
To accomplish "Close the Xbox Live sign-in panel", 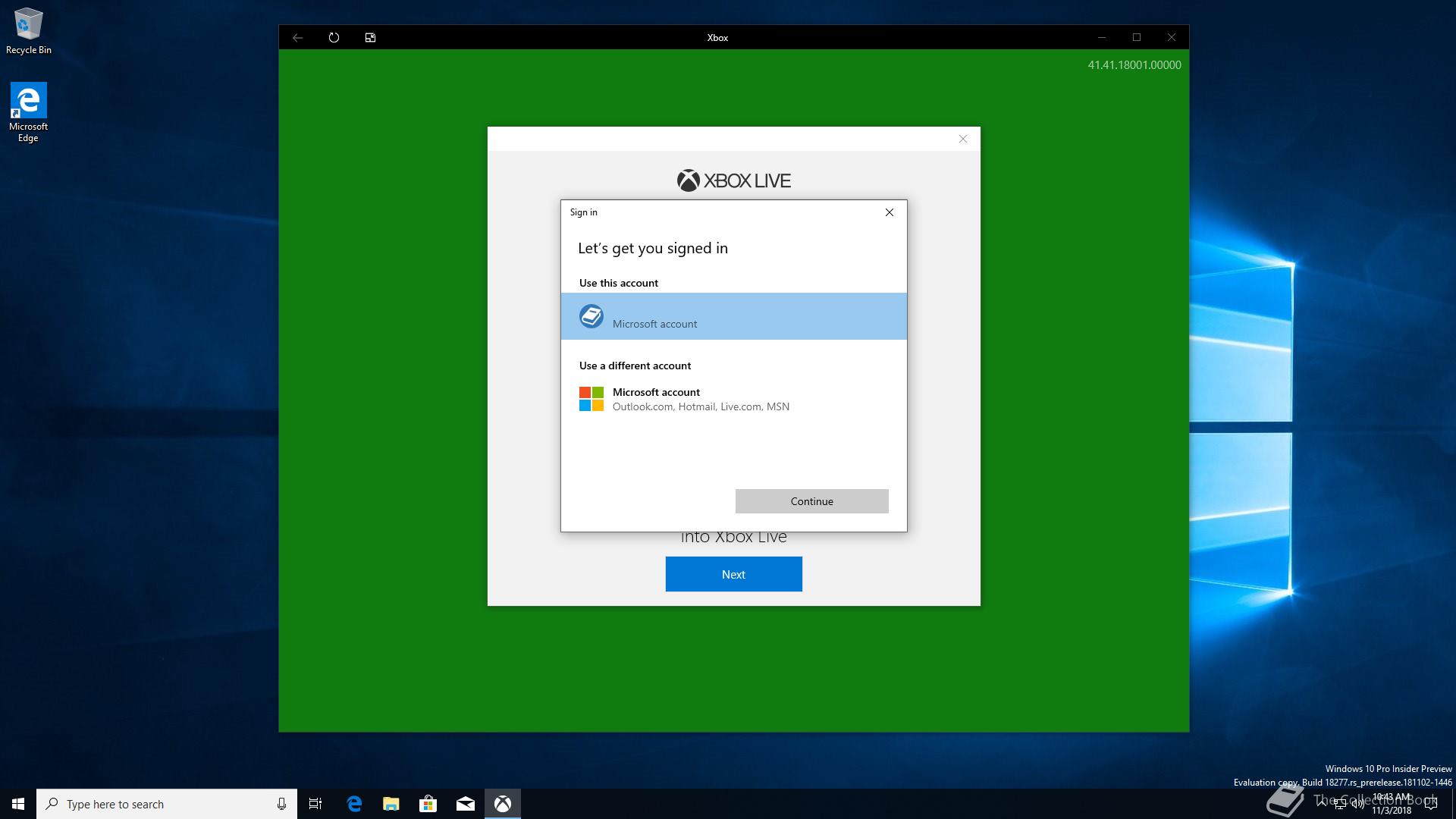I will click(963, 139).
